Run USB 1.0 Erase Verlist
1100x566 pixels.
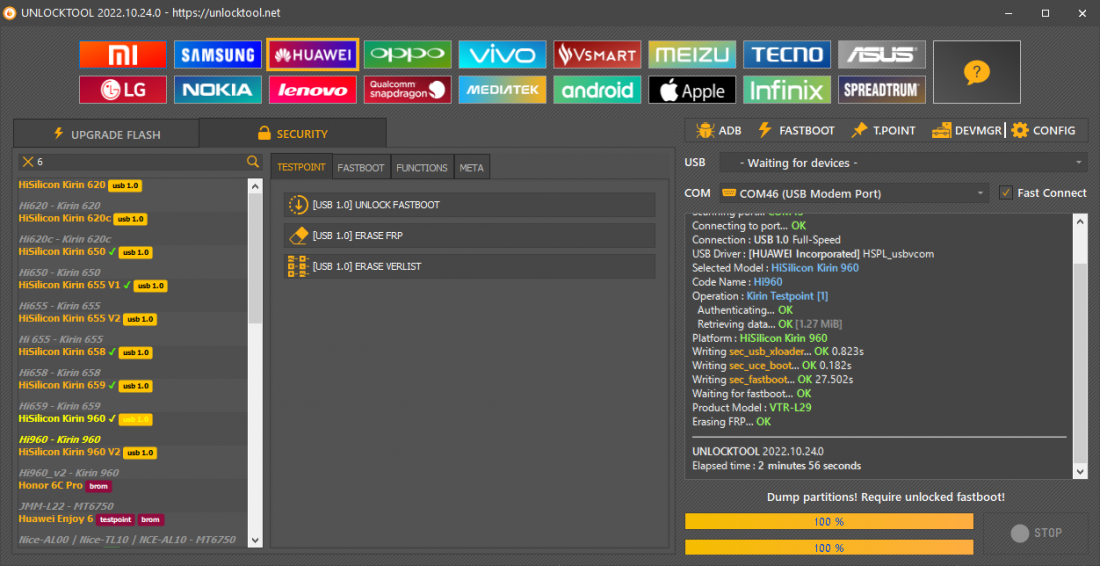coord(469,267)
